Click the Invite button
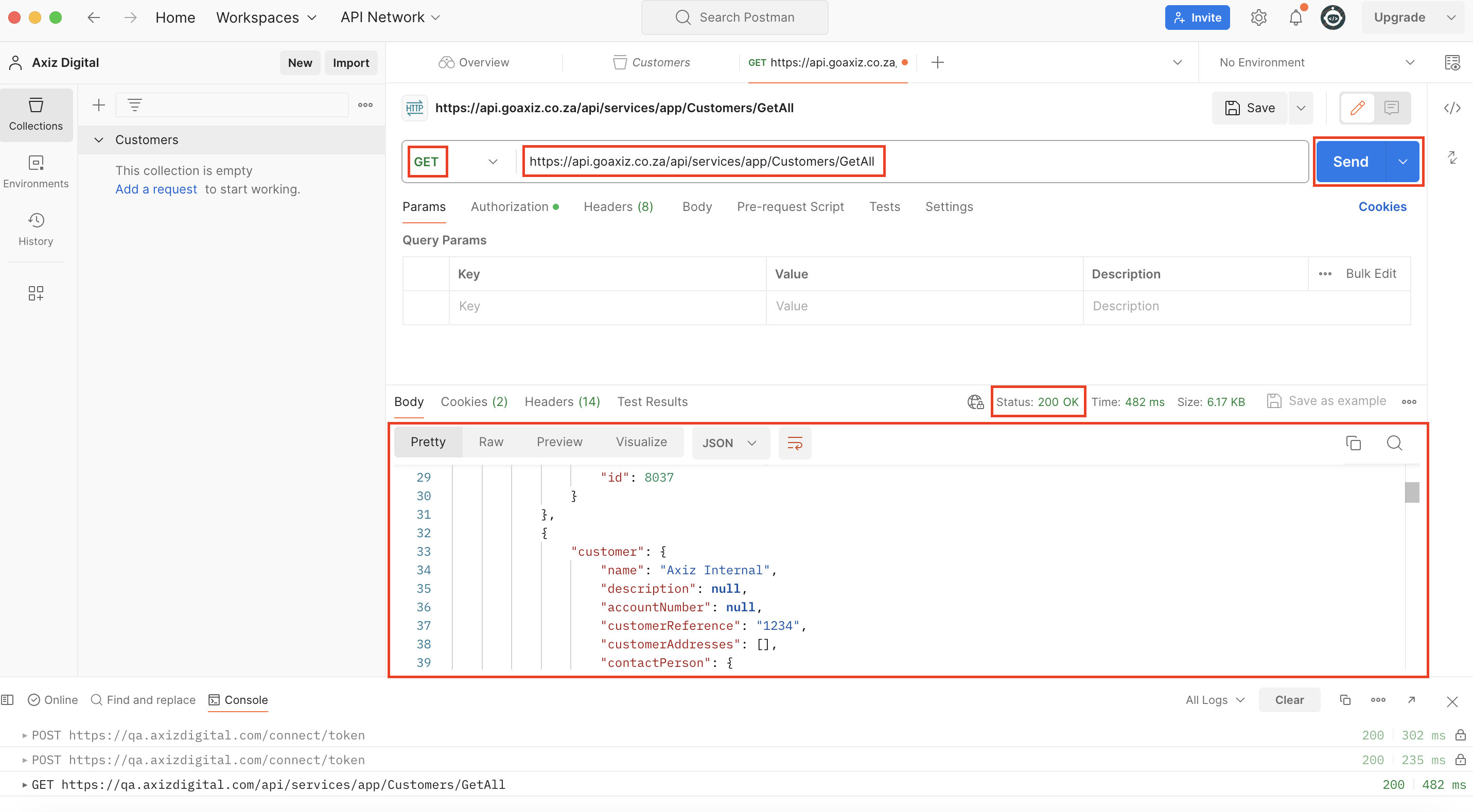The image size is (1473, 812). click(1197, 17)
